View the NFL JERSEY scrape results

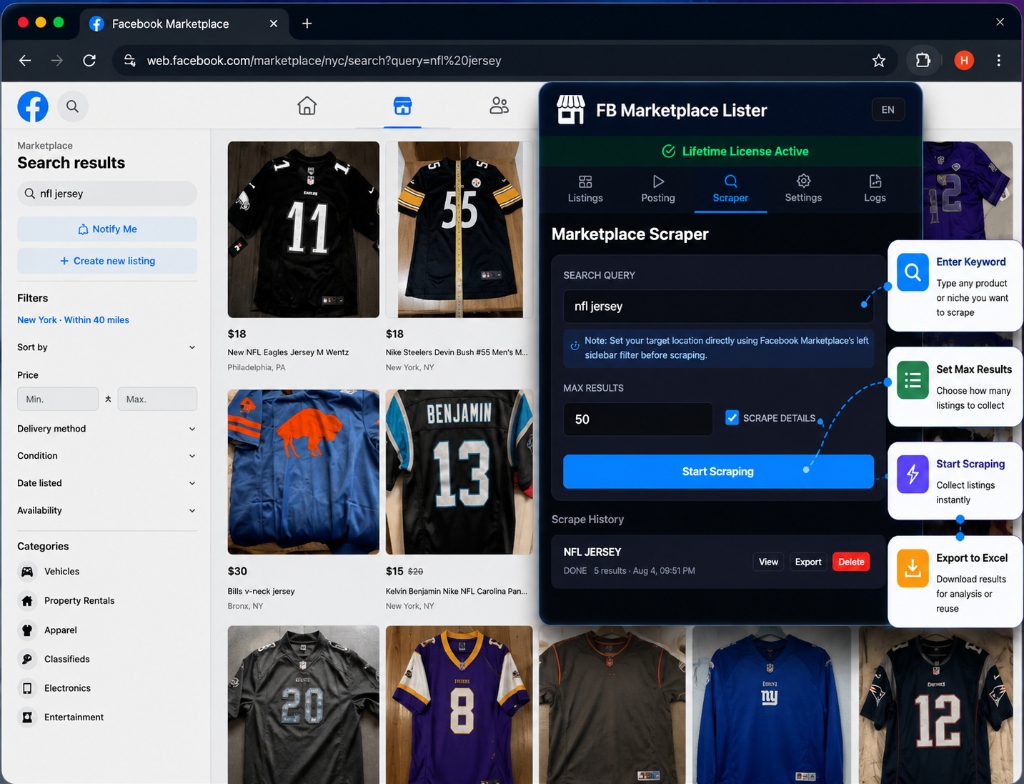[x=768, y=562]
